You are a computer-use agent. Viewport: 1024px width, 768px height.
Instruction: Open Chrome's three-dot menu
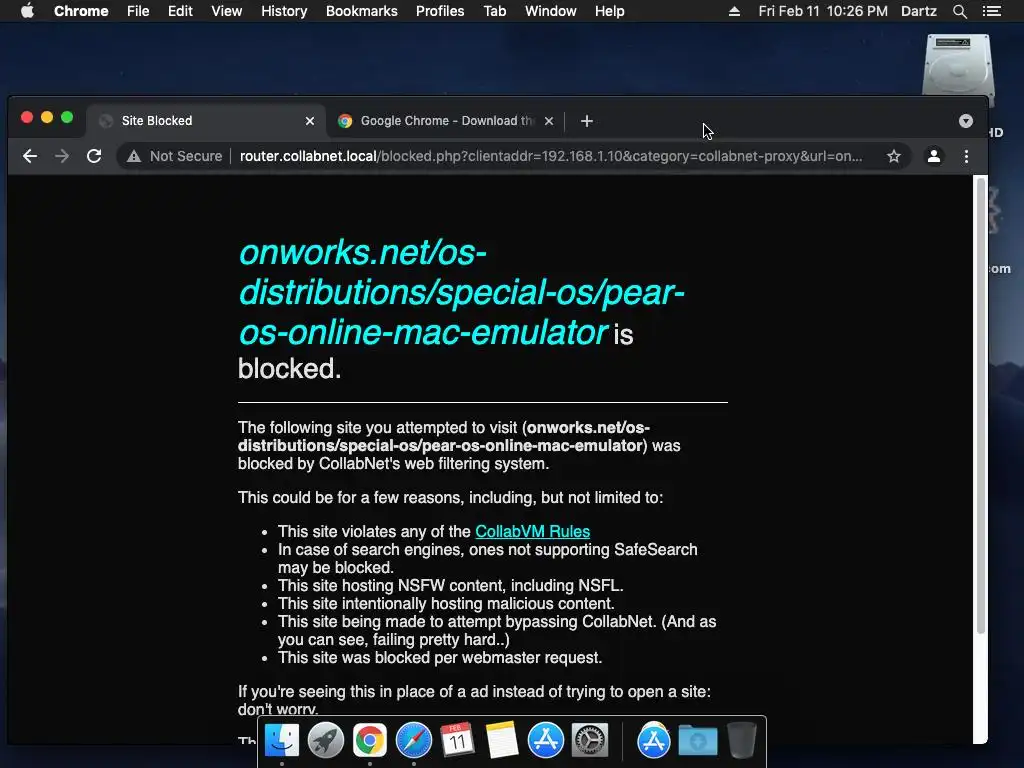(x=967, y=156)
